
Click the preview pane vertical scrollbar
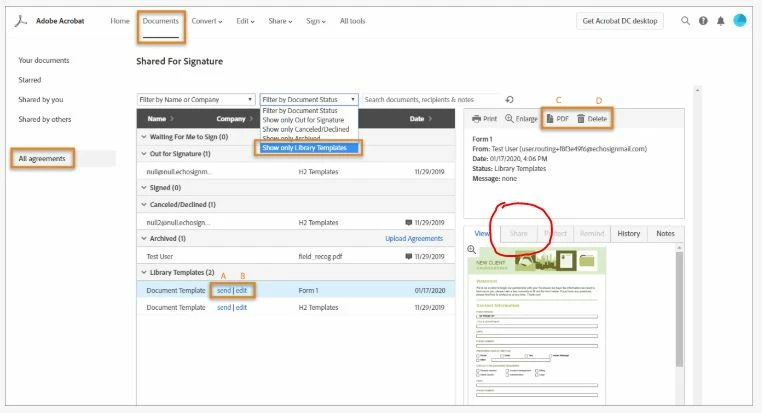pos(679,309)
